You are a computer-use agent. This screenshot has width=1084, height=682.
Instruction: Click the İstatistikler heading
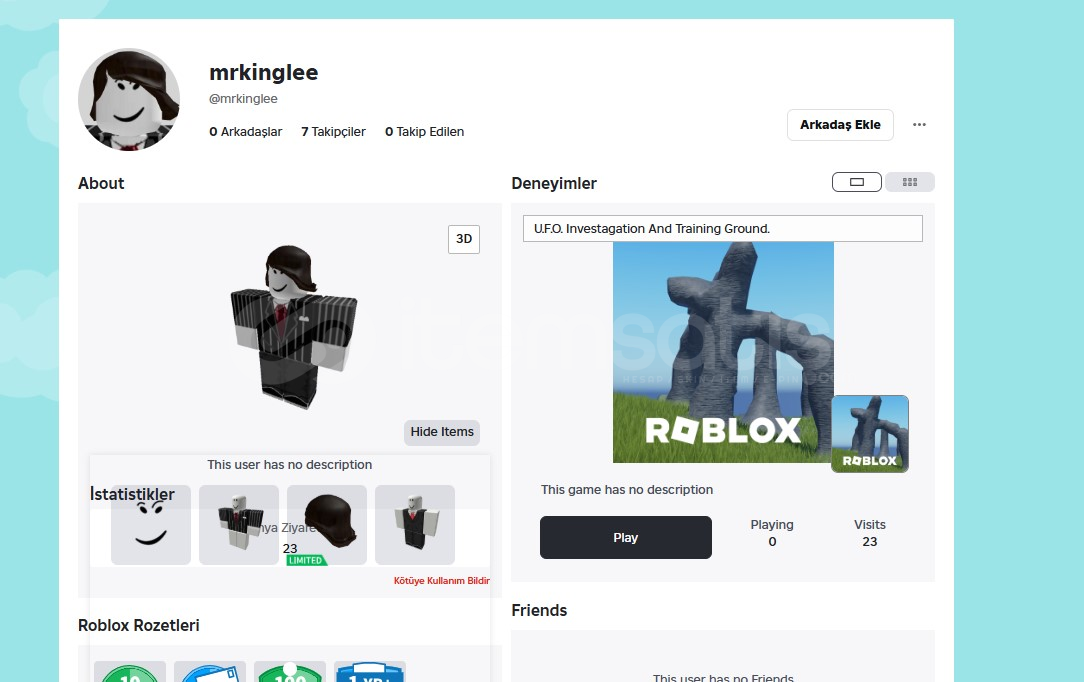pyautogui.click(x=132, y=495)
